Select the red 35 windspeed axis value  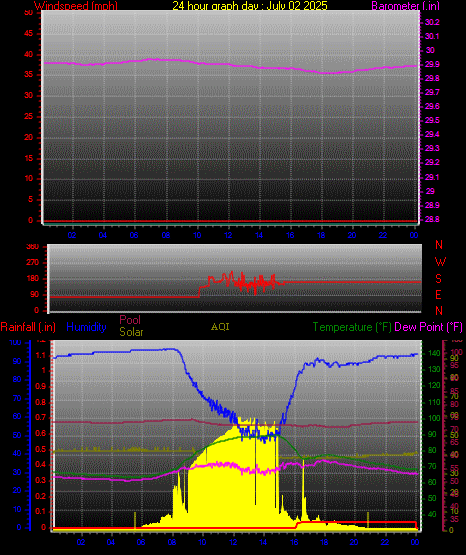[29, 74]
